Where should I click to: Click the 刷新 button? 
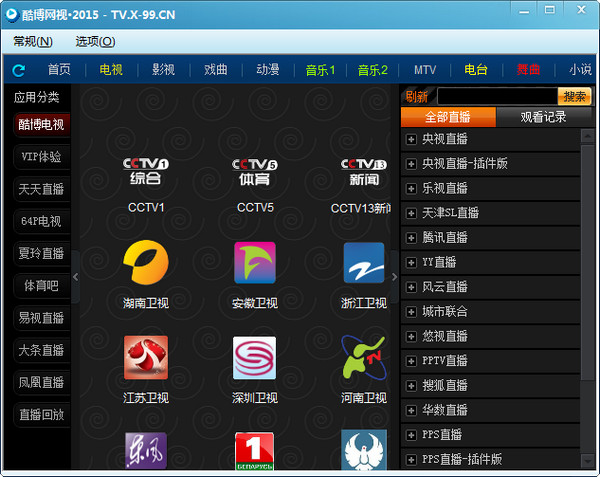click(417, 97)
